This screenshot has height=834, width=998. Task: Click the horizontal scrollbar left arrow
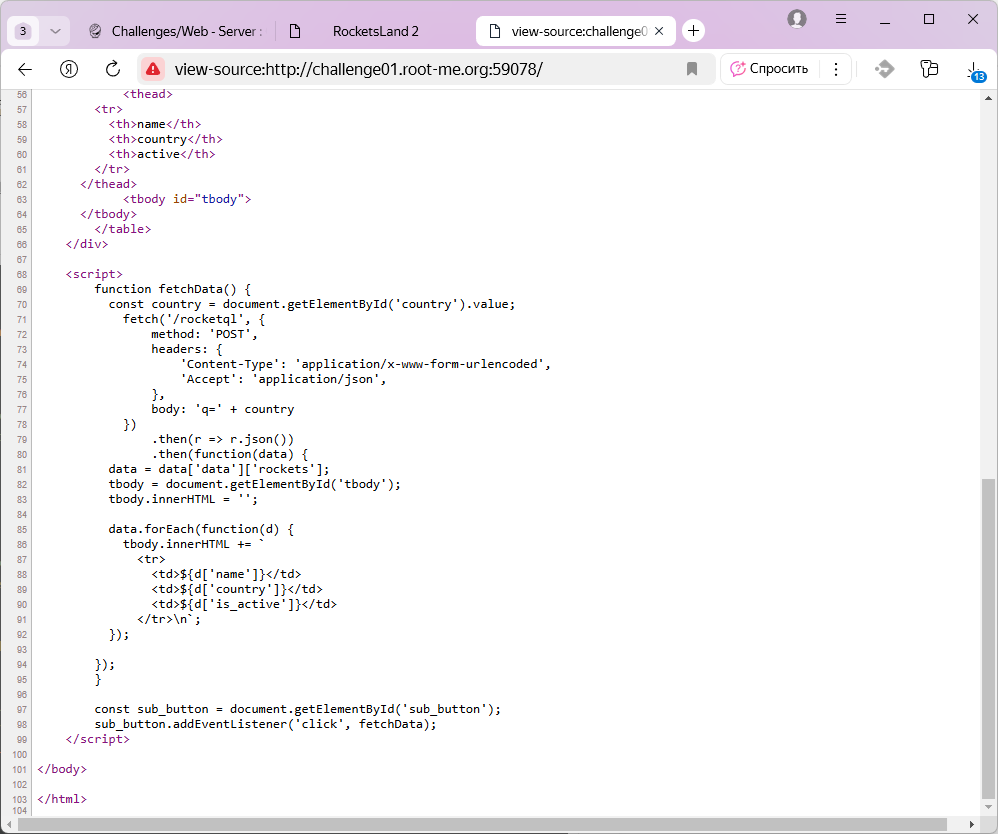point(9,824)
